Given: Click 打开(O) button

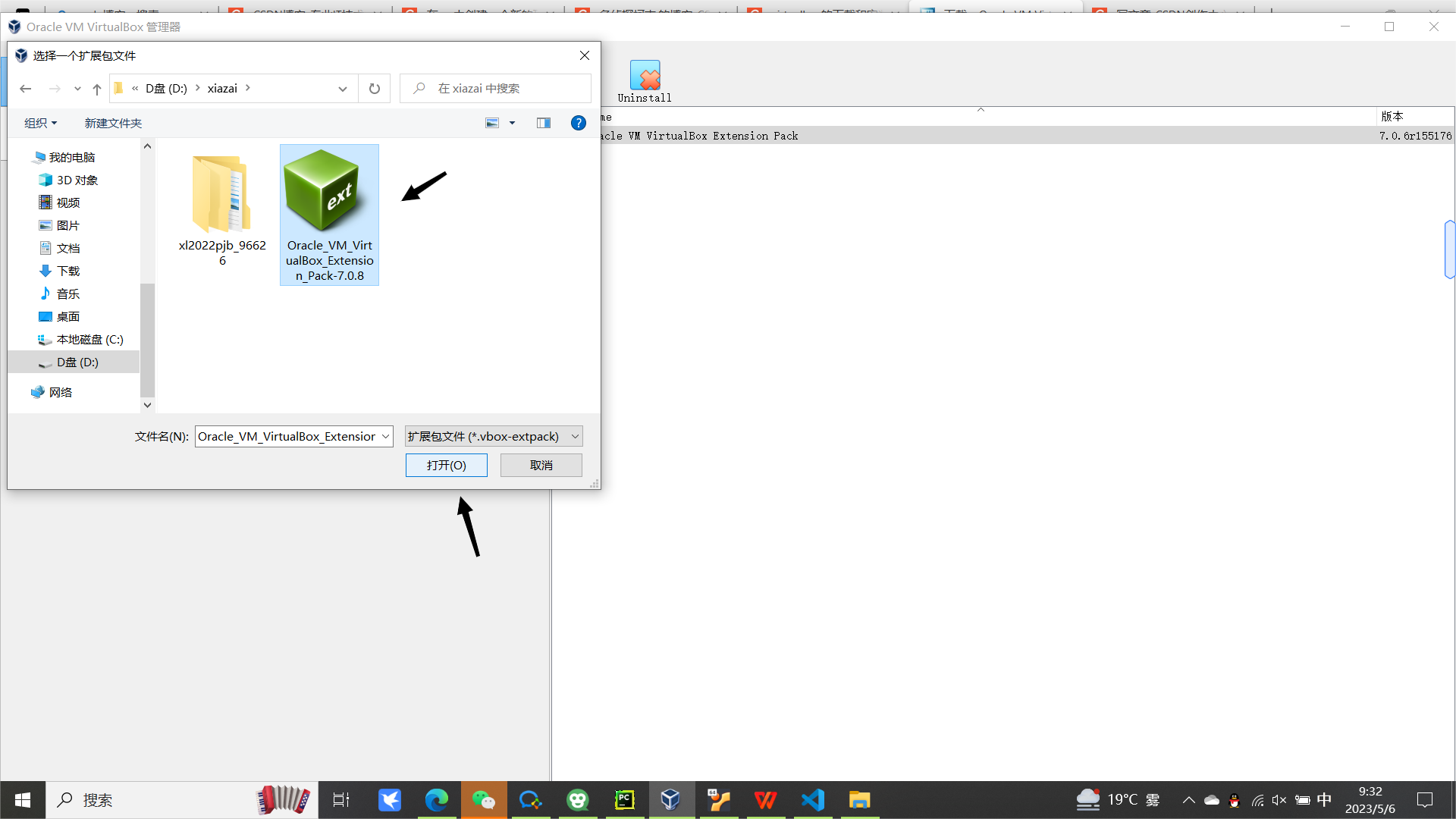Looking at the screenshot, I should (x=447, y=465).
